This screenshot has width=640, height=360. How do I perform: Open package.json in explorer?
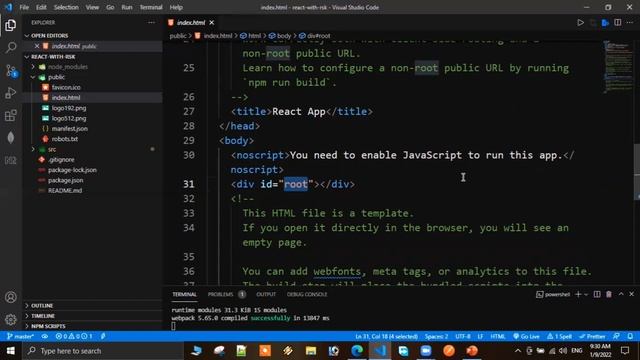click(65, 180)
